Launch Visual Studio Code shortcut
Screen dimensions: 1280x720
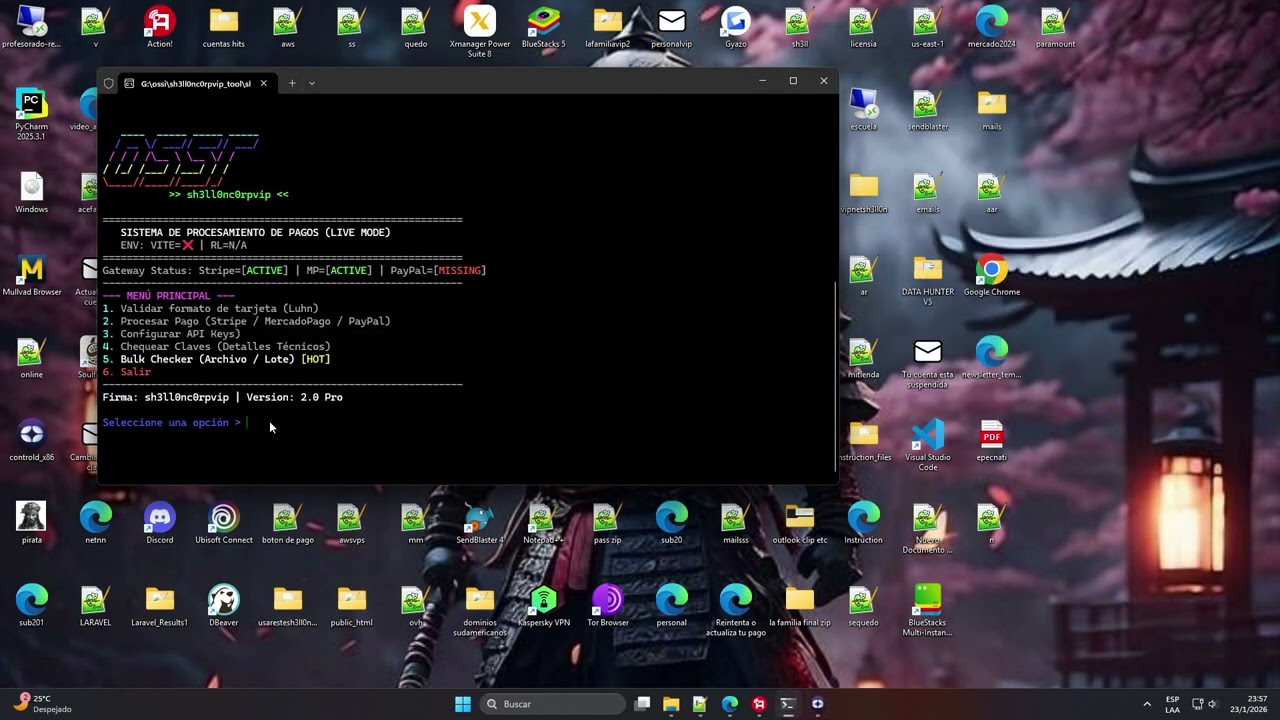pyautogui.click(x=928, y=444)
